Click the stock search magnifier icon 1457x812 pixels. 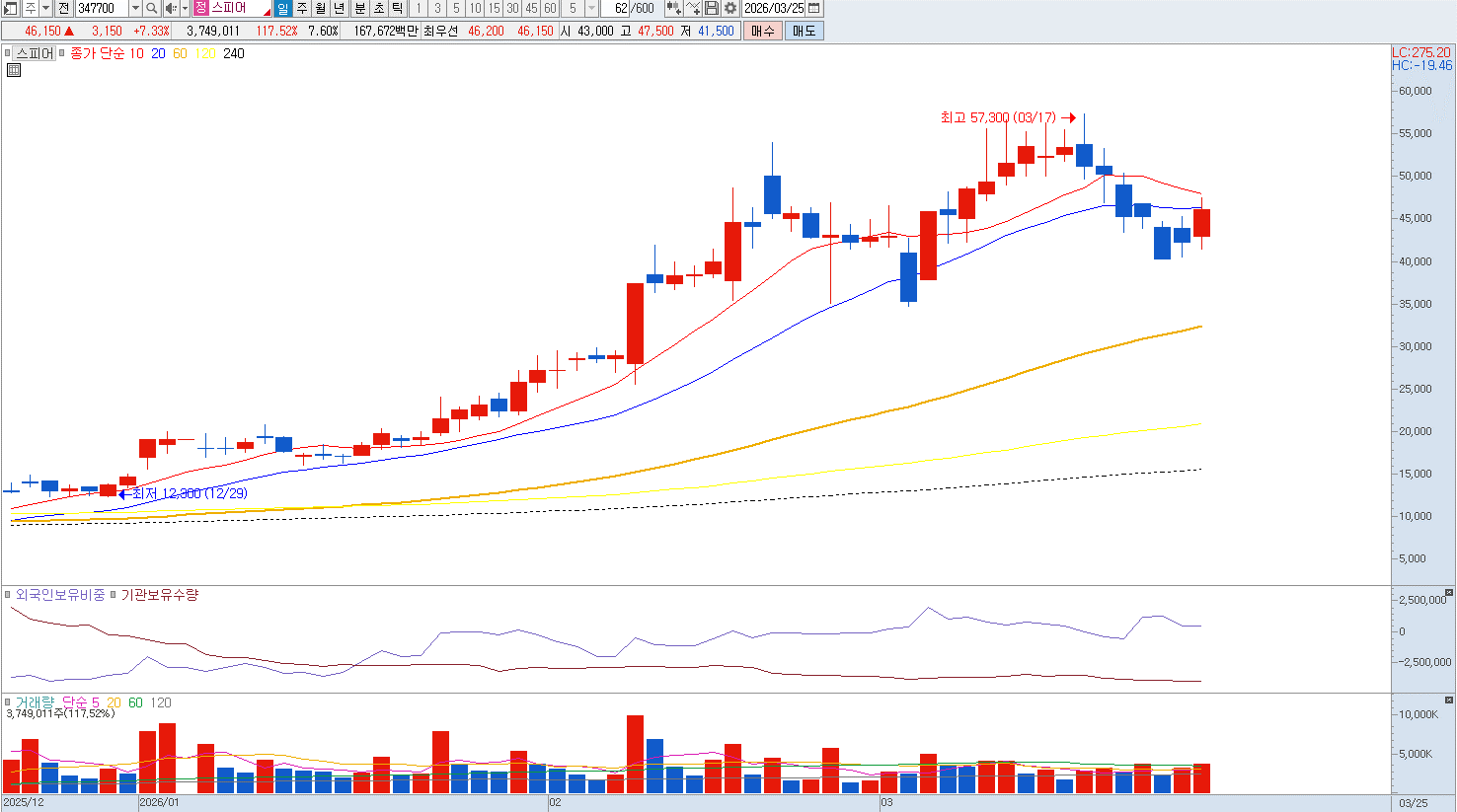click(151, 8)
